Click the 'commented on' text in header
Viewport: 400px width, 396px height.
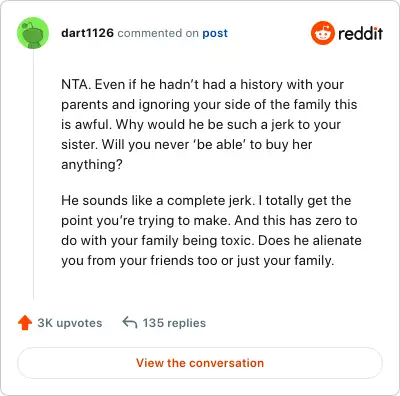158,33
